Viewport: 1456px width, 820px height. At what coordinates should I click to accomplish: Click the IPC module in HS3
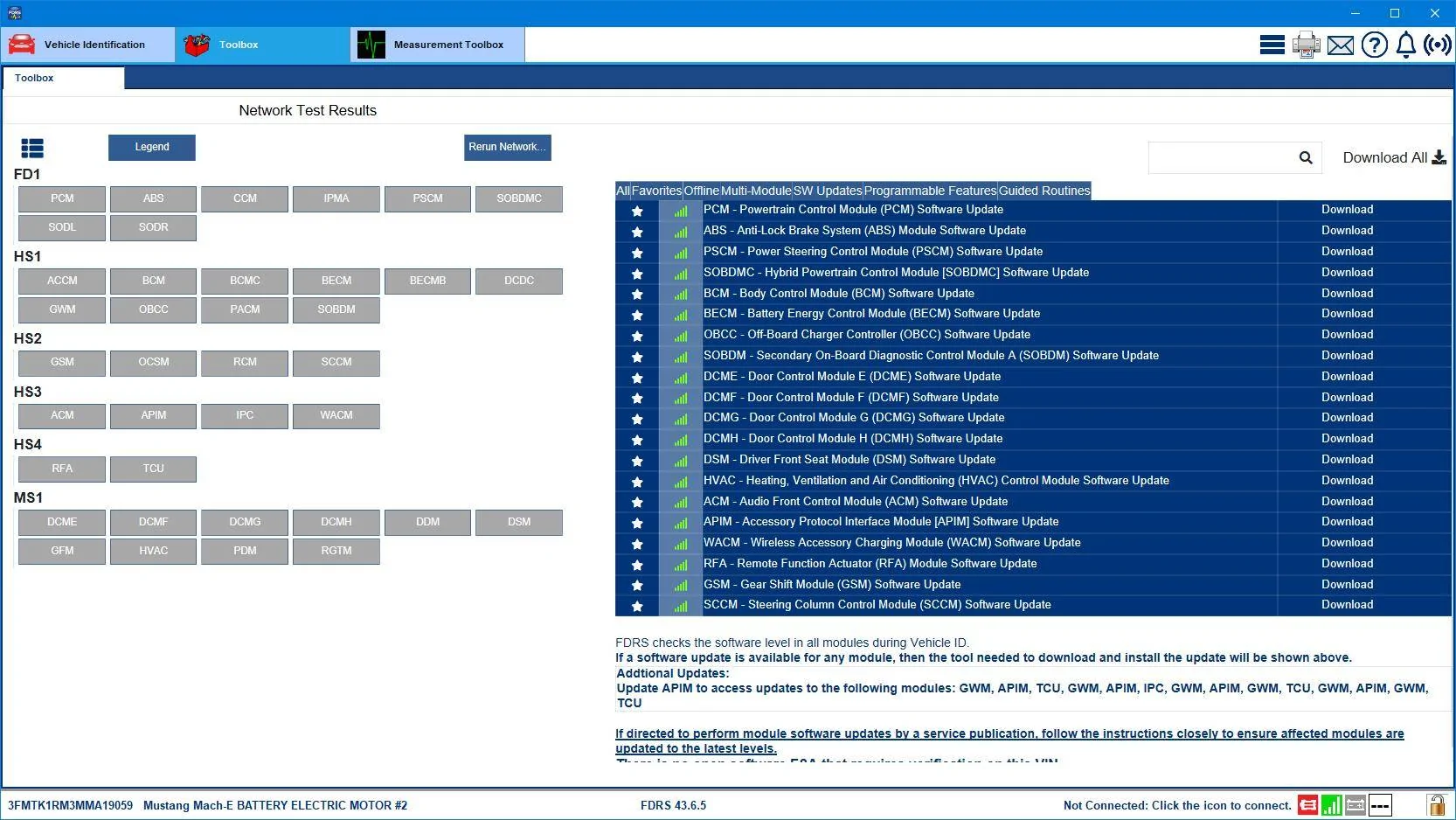point(245,416)
